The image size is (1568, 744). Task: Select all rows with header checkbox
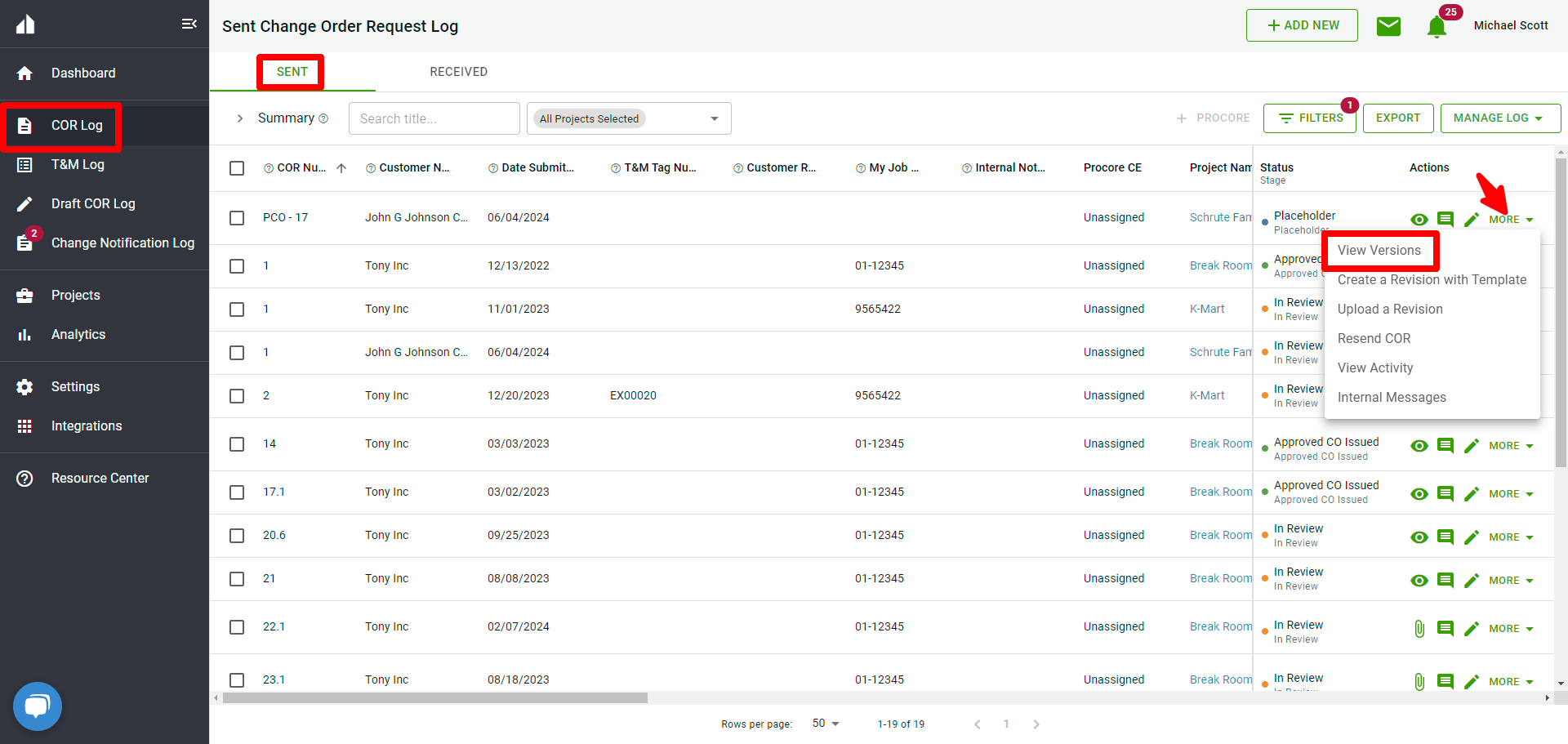237,168
